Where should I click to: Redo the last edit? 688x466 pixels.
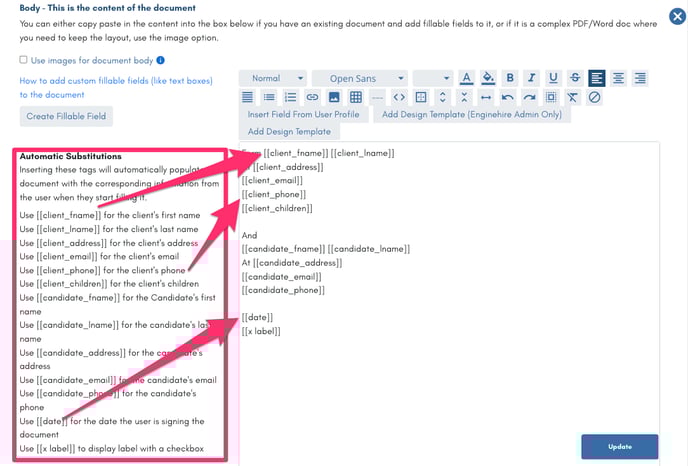click(529, 97)
